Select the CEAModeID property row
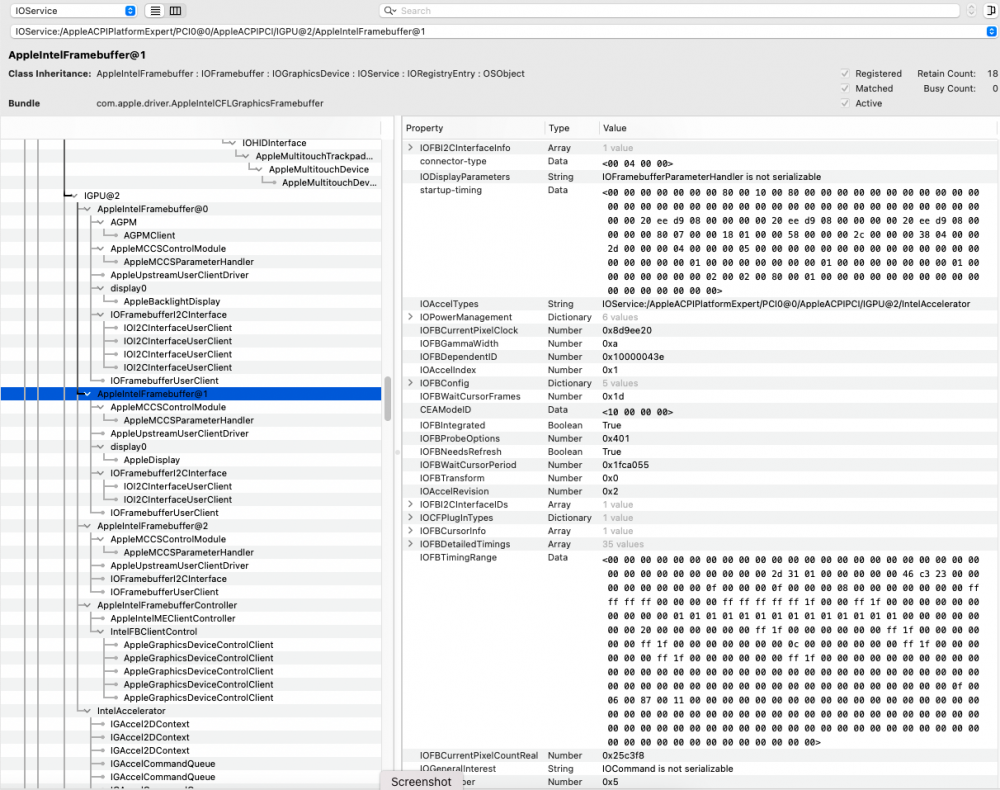This screenshot has width=1000, height=790. pos(700,411)
